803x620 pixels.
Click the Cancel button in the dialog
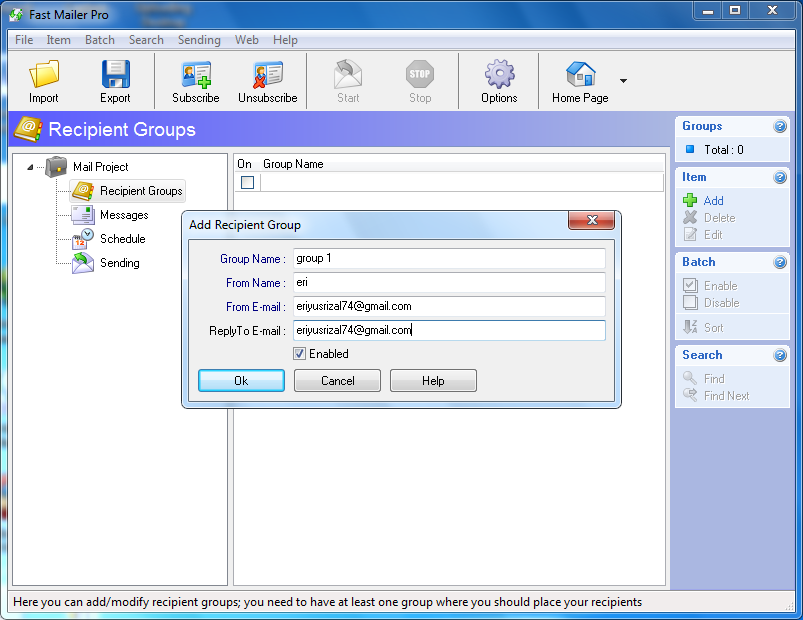[x=337, y=380]
